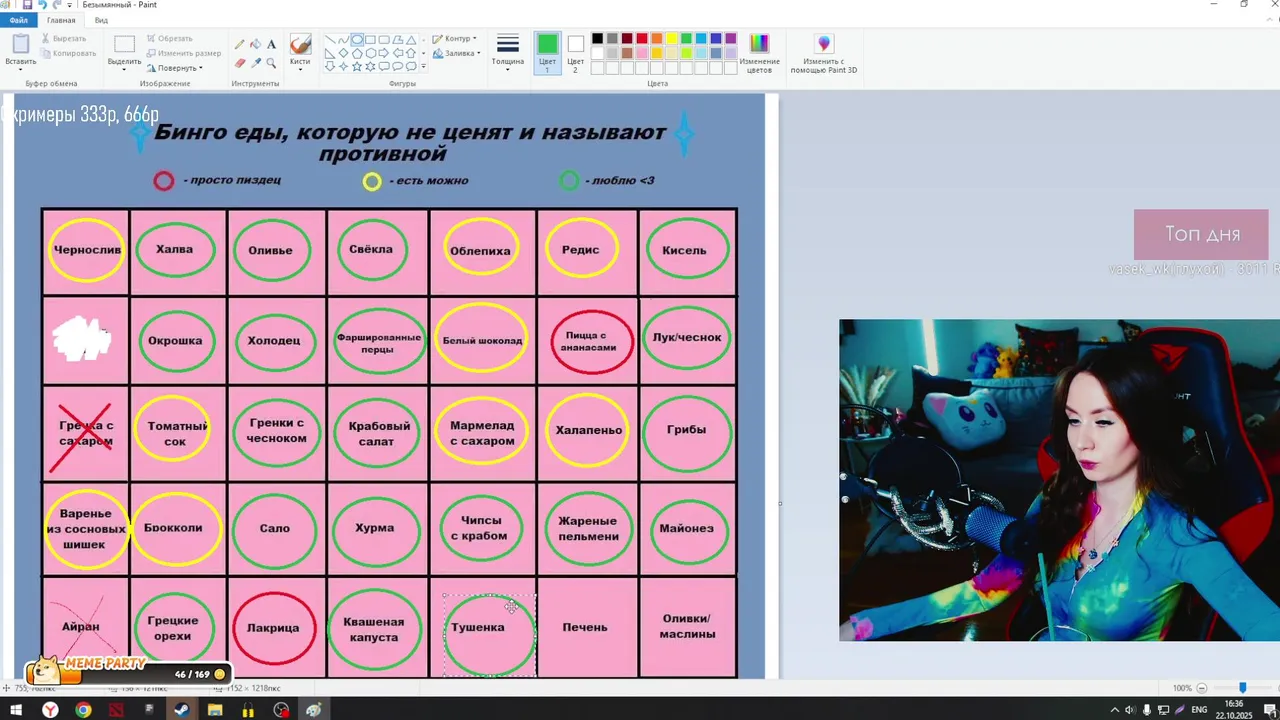Click the zoom out minus button
Screen dimensions: 1280x720
pyautogui.click(x=1203, y=688)
